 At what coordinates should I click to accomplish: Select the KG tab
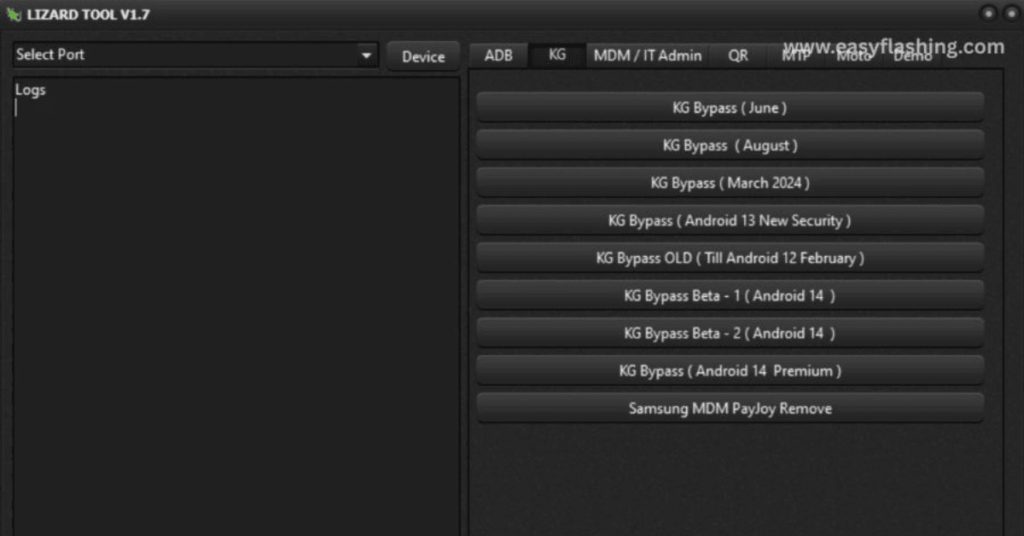click(557, 55)
